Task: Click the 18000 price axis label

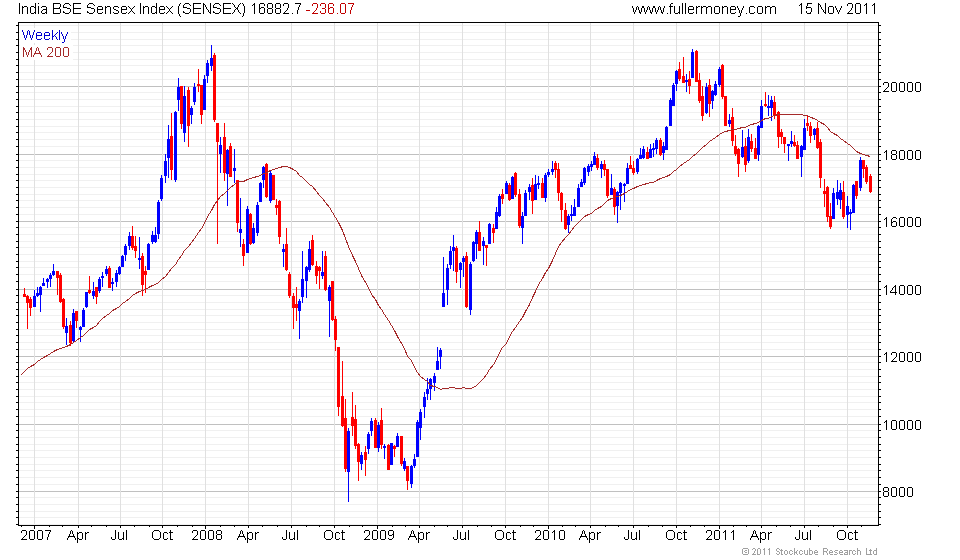Action: [901, 155]
